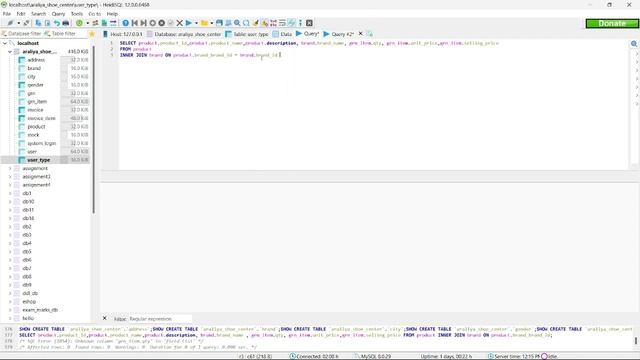
Task: Click the new query tab icon
Action: [x=369, y=34]
